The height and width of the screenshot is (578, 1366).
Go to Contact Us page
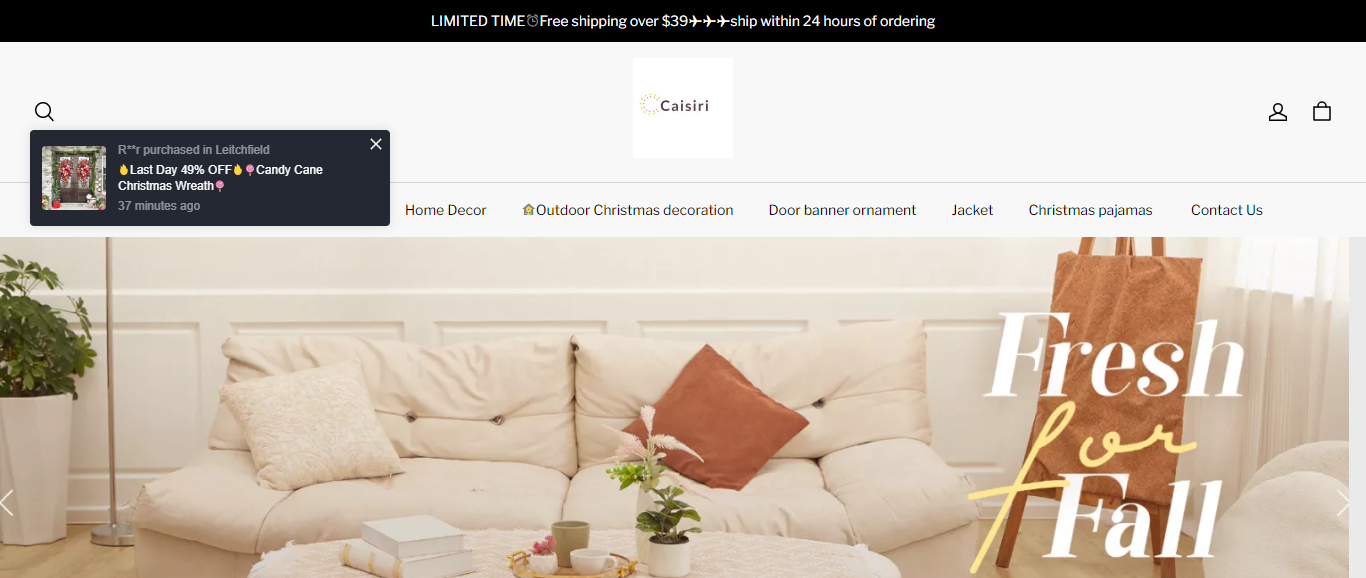pos(1226,210)
